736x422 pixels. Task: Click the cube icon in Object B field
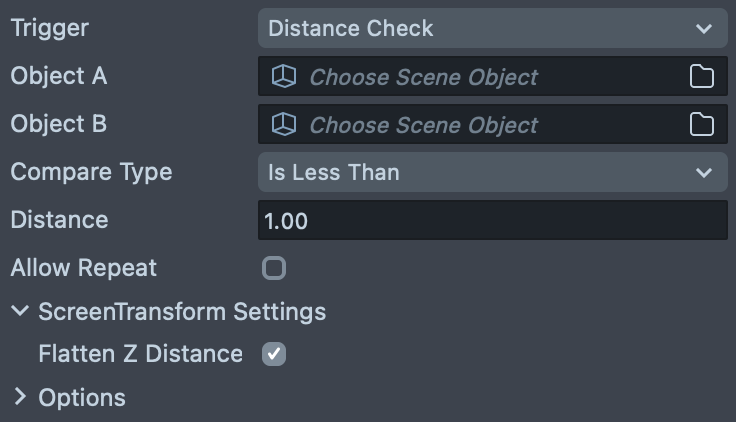point(285,125)
